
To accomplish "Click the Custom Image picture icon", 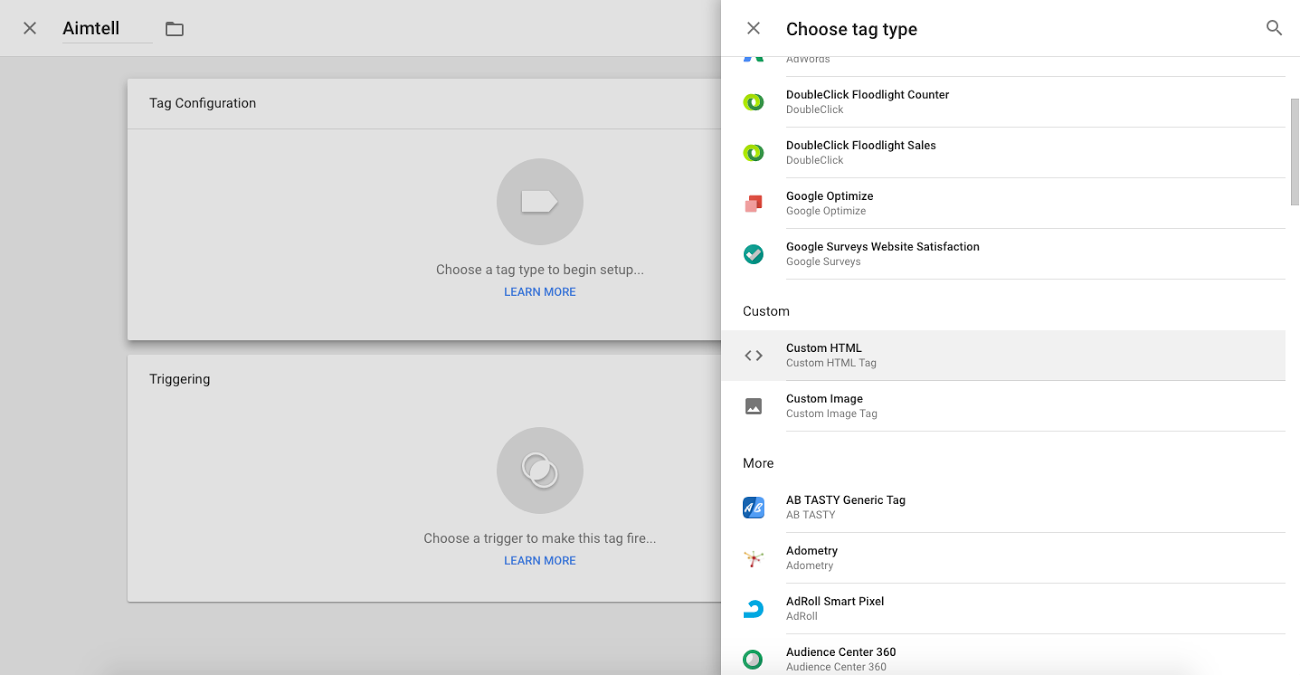I will click(754, 406).
